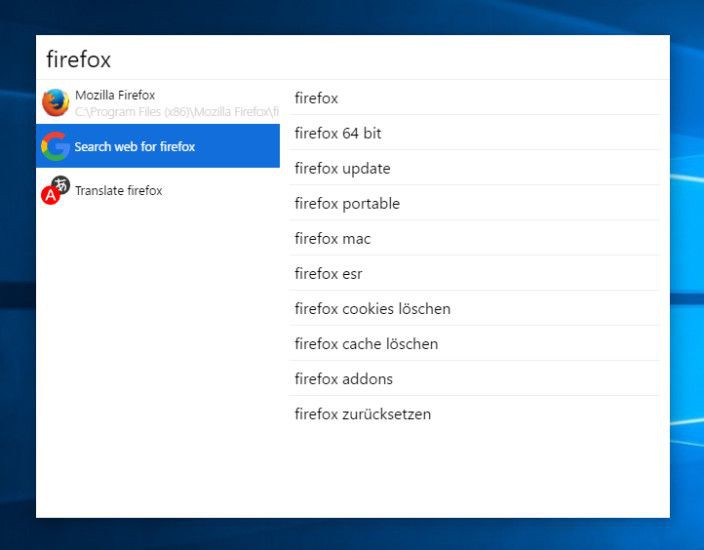Open the 'firefox addons' suggestion
704x550 pixels.
point(474,378)
